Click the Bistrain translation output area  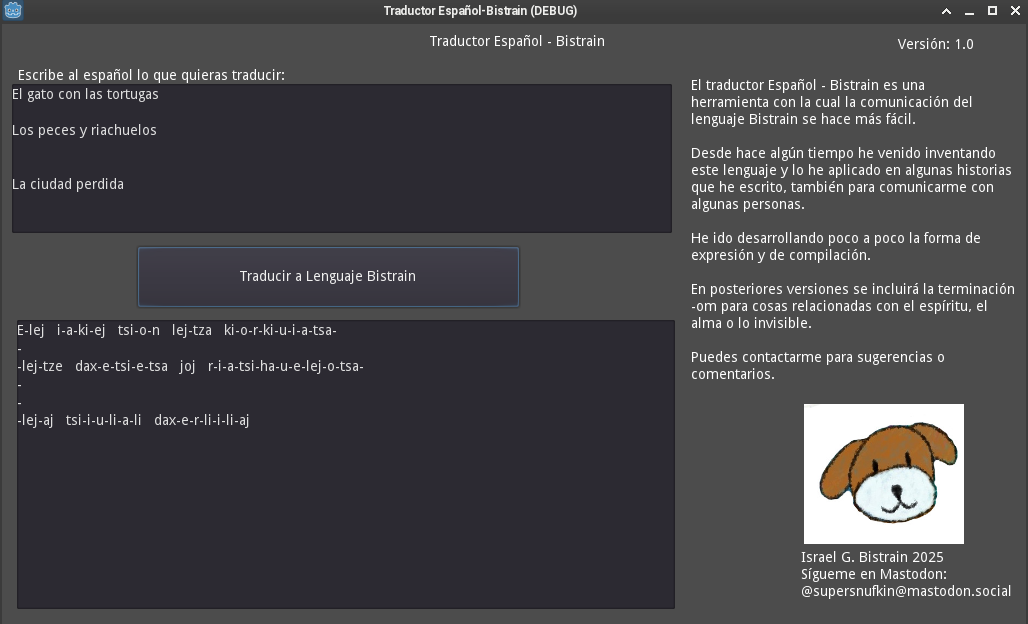pos(346,464)
